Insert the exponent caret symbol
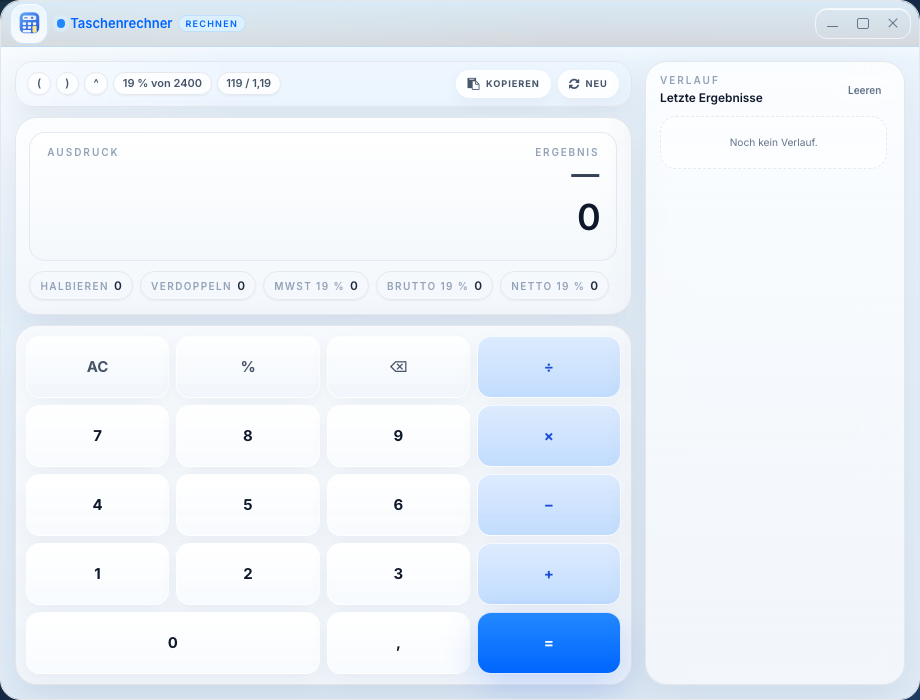The width and height of the screenshot is (920, 700). [96, 84]
